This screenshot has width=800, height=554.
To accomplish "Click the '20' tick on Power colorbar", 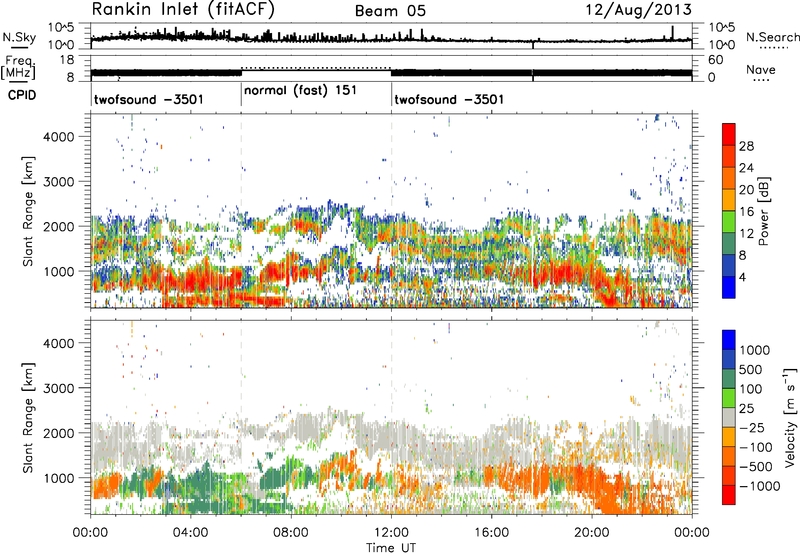I will pos(746,190).
